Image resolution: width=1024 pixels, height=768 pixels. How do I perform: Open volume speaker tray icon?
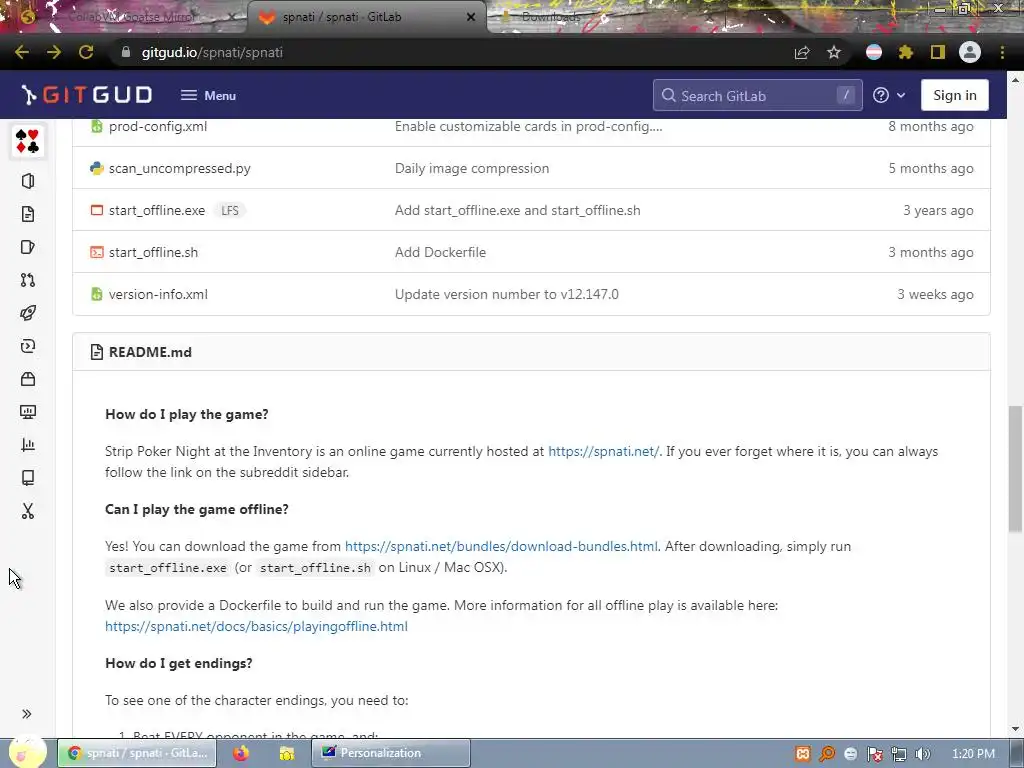click(922, 754)
